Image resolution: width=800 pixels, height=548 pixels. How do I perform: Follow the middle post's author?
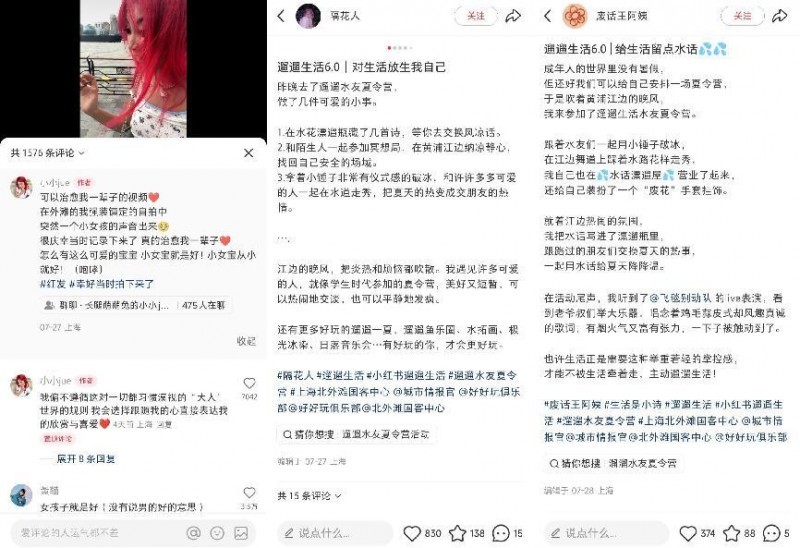click(x=476, y=16)
